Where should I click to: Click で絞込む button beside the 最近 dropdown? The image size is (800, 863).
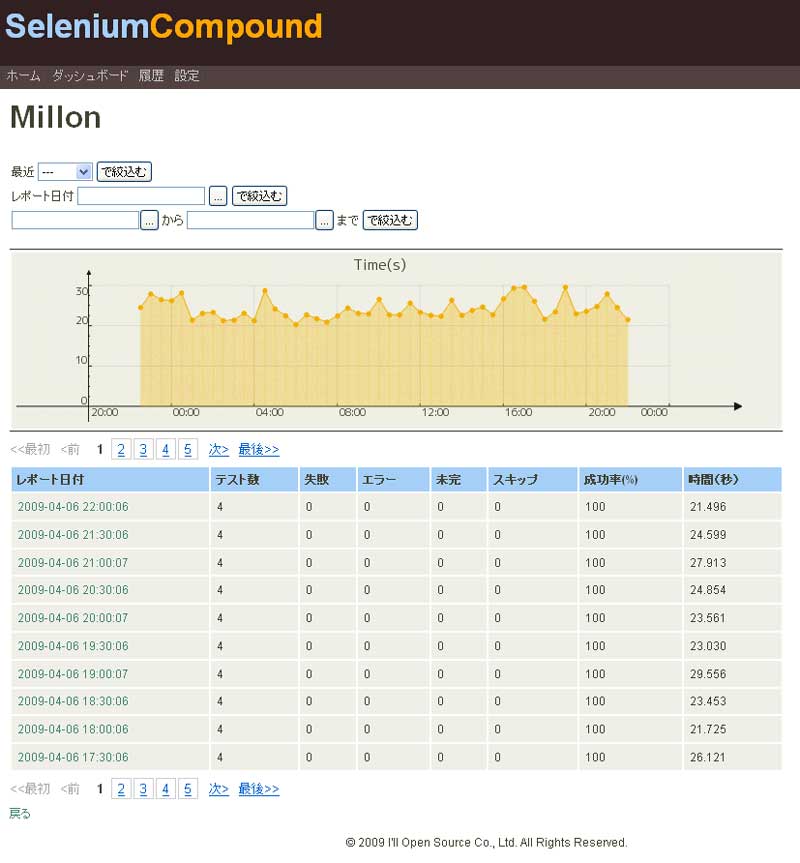[124, 172]
